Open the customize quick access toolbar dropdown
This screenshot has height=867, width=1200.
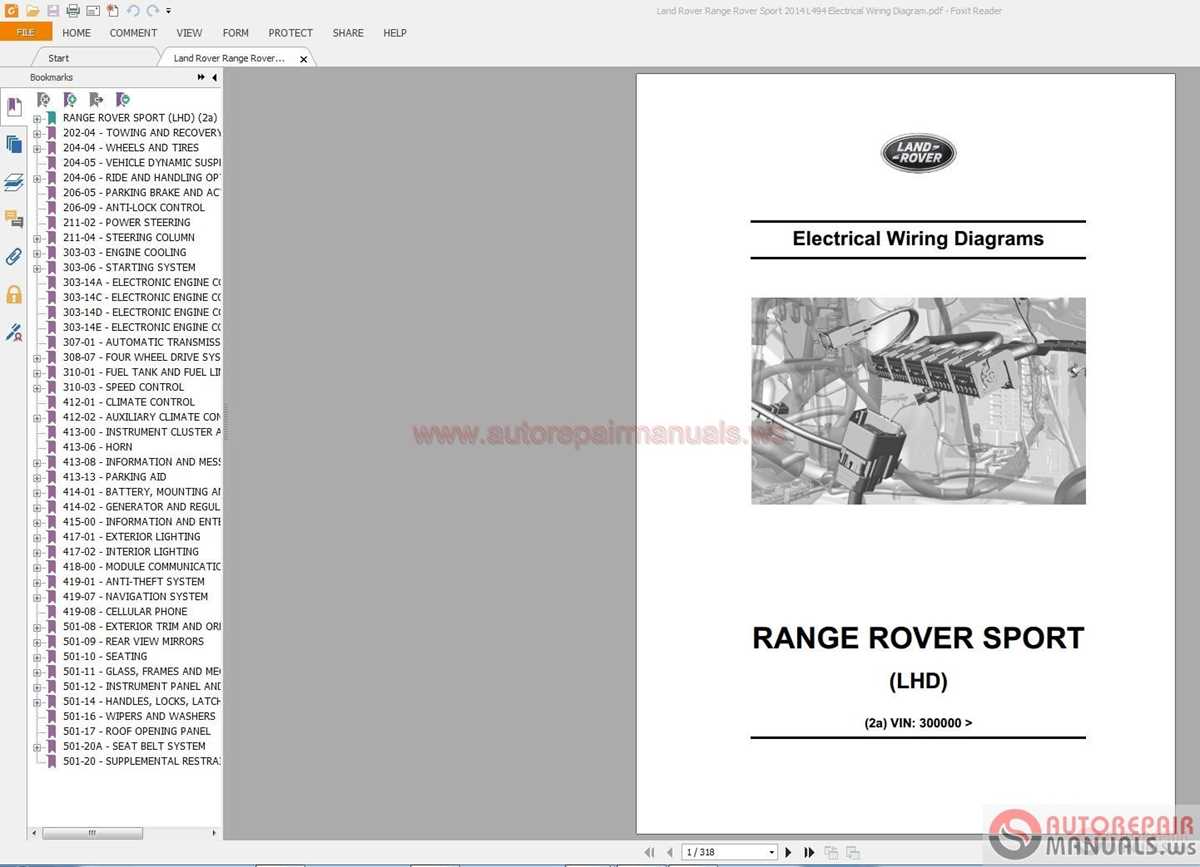coord(168,11)
